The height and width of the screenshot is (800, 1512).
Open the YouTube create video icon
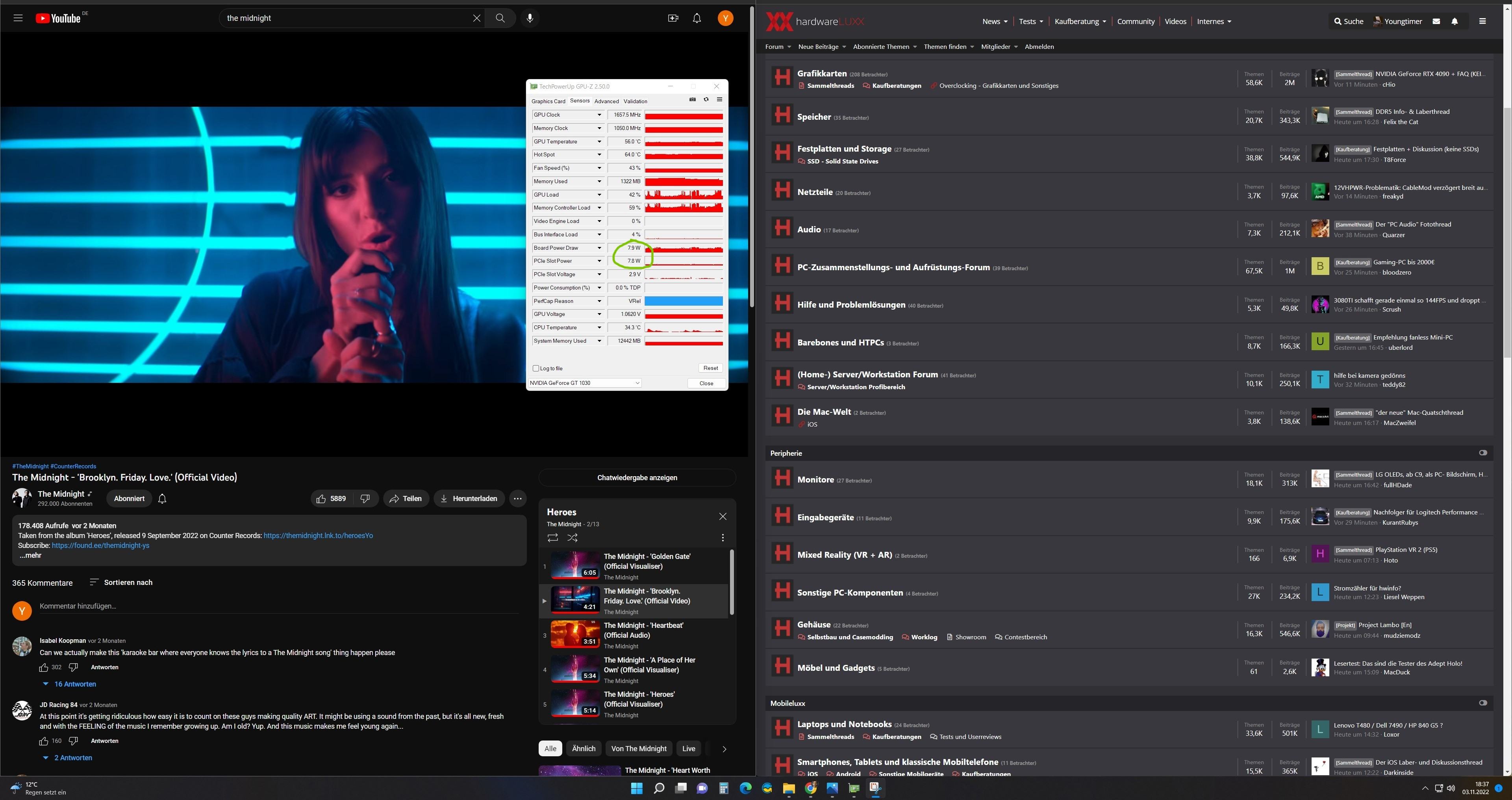(673, 18)
